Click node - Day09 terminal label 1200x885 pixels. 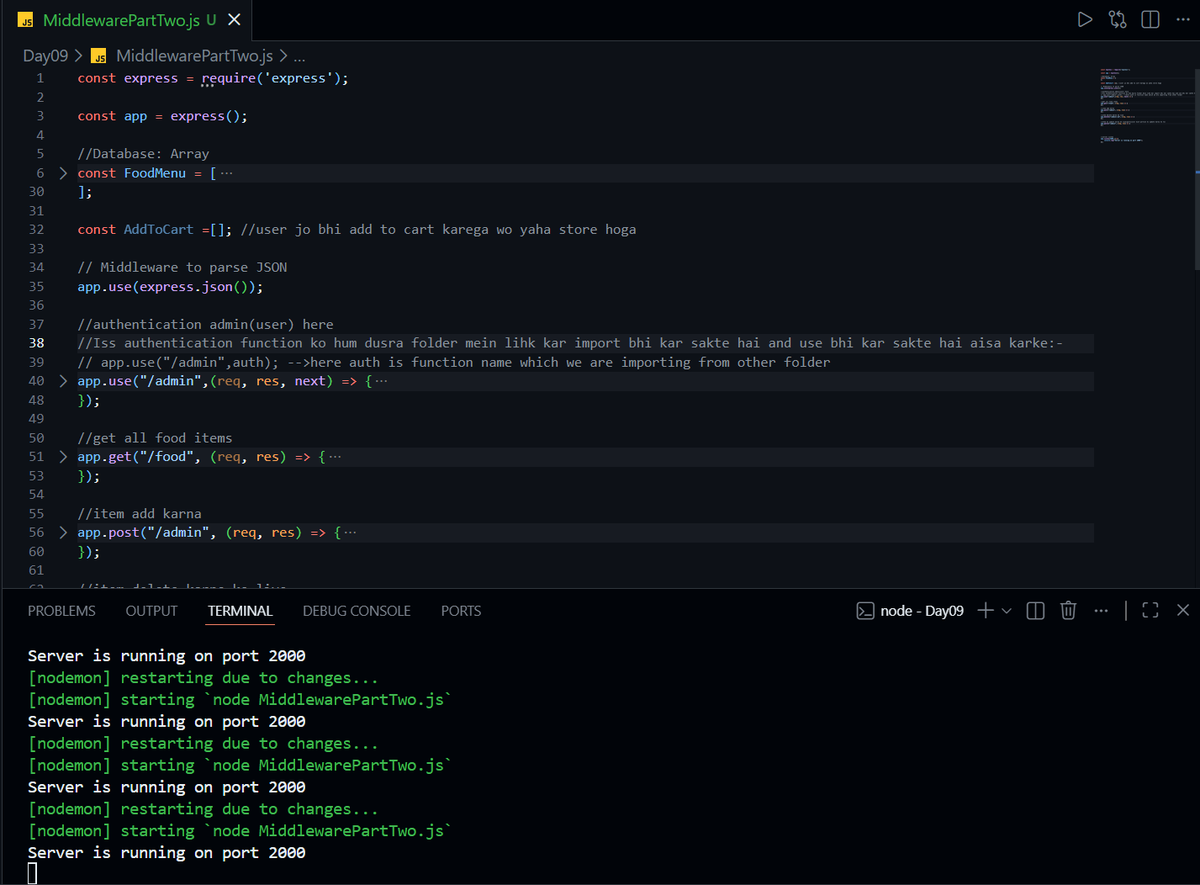click(922, 611)
